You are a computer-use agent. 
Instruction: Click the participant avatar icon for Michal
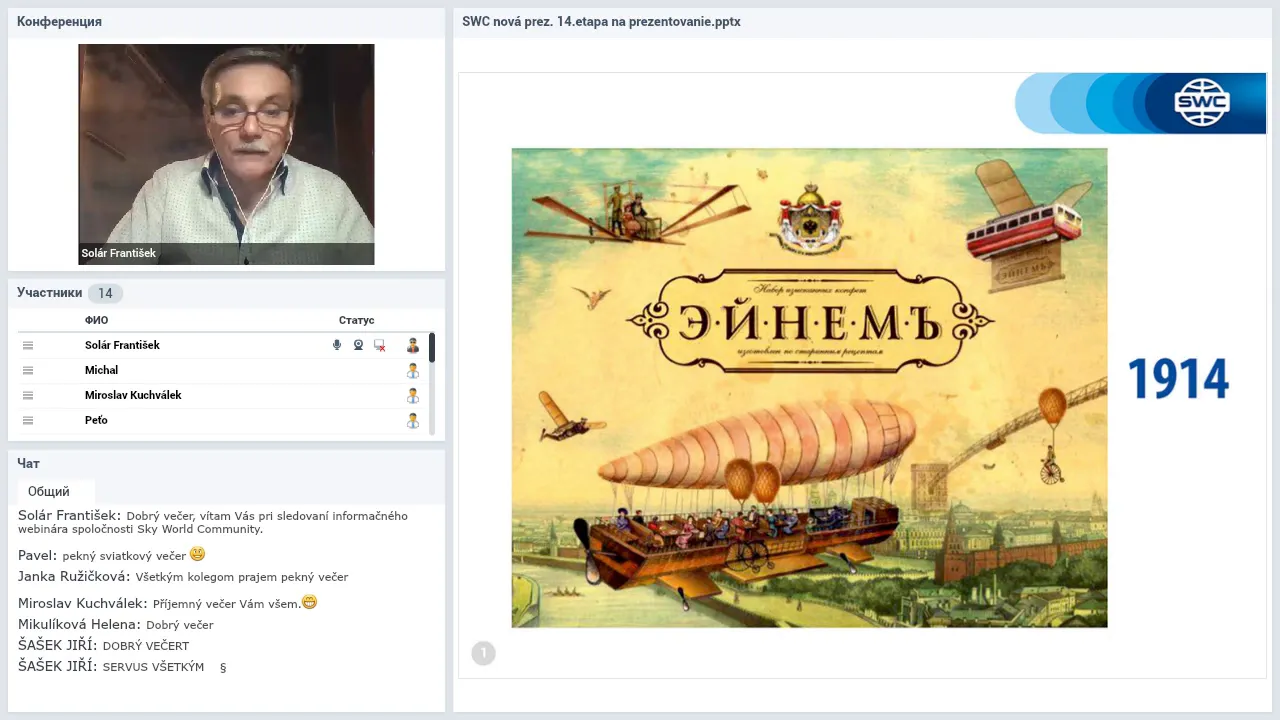[x=412, y=370]
